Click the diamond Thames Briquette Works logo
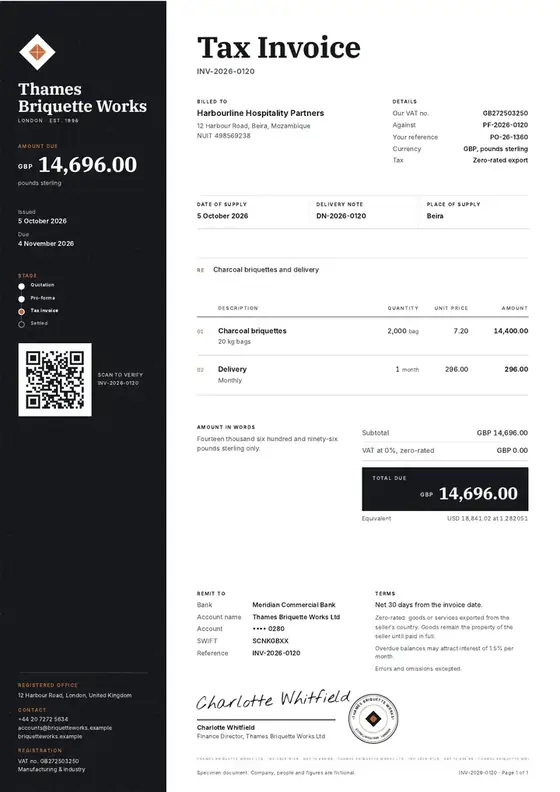This screenshot has height=792, width=560. tap(37, 52)
